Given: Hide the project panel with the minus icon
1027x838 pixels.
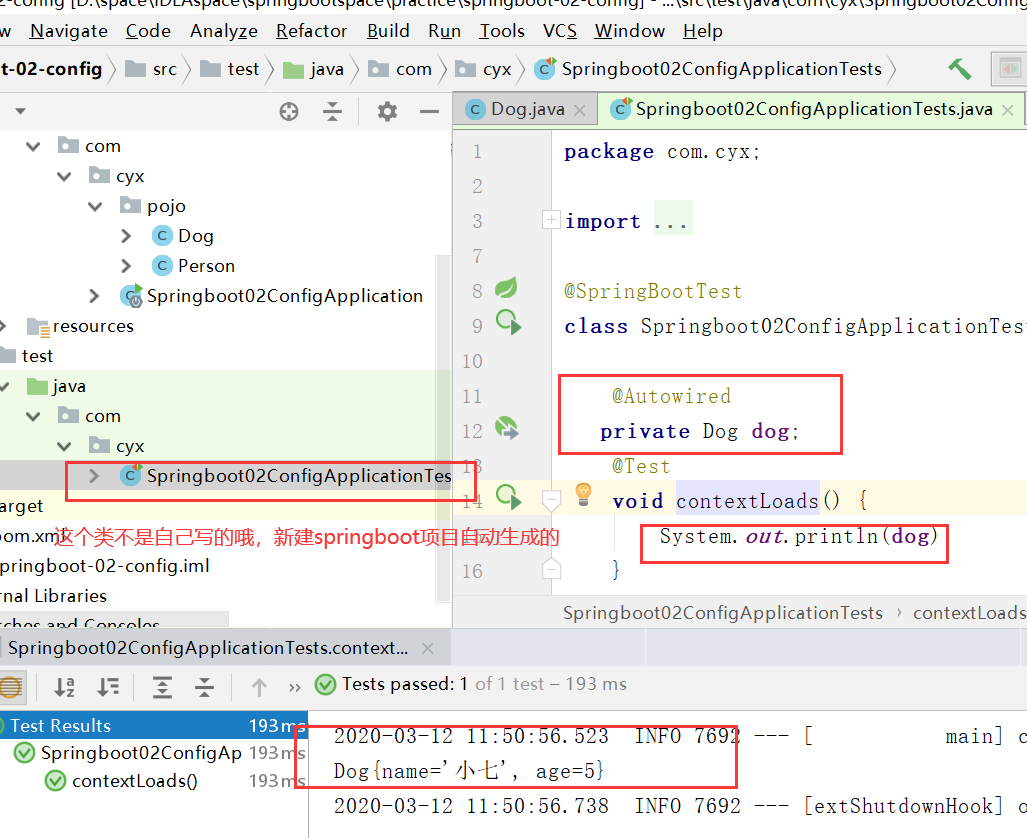Looking at the screenshot, I should pos(430,111).
